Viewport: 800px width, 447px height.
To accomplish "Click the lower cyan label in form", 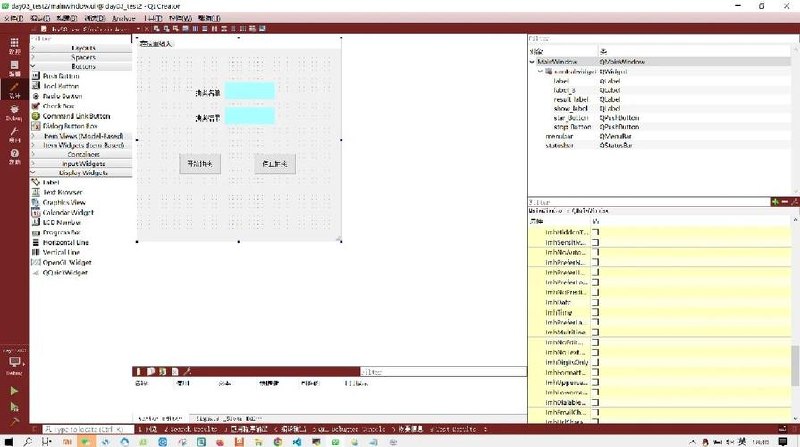I will [x=249, y=116].
